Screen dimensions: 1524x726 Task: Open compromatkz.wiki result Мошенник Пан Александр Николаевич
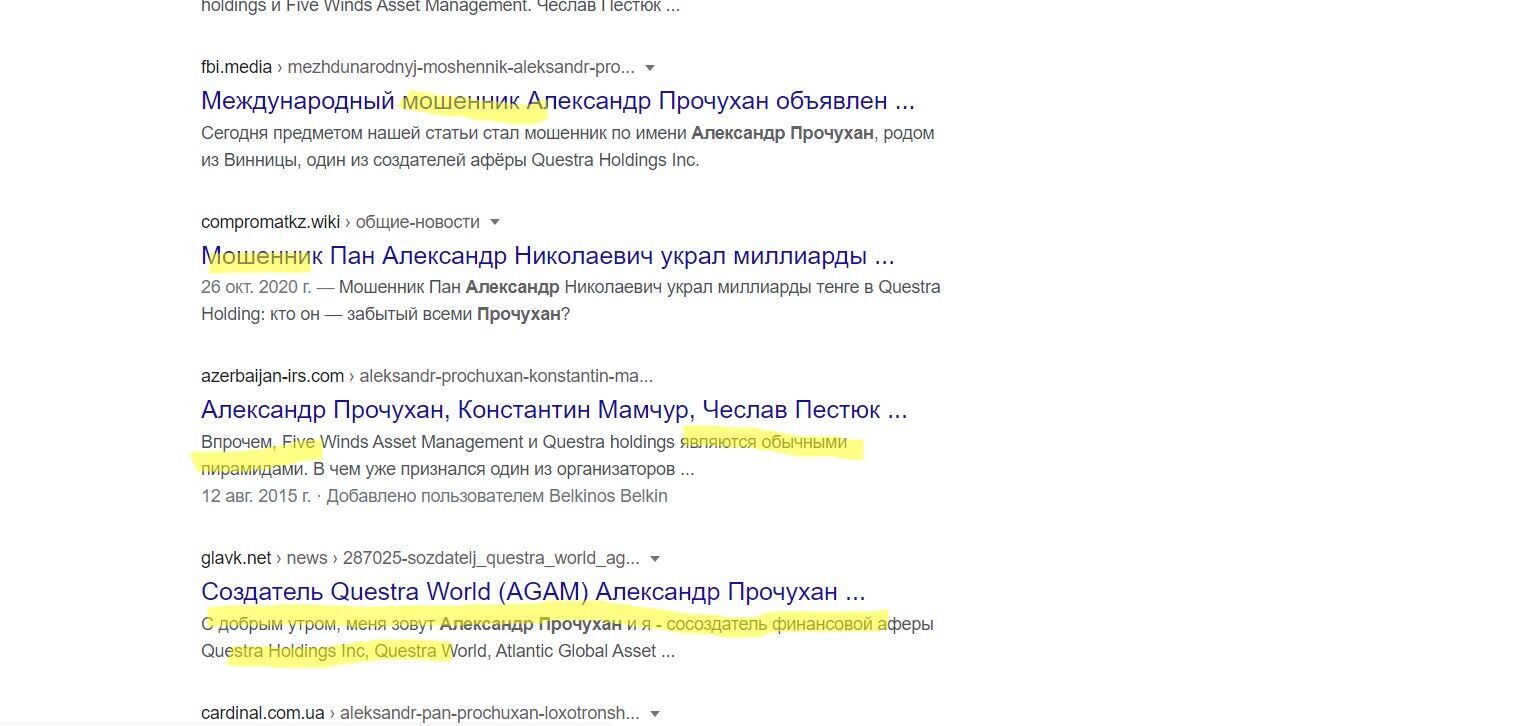(x=547, y=256)
